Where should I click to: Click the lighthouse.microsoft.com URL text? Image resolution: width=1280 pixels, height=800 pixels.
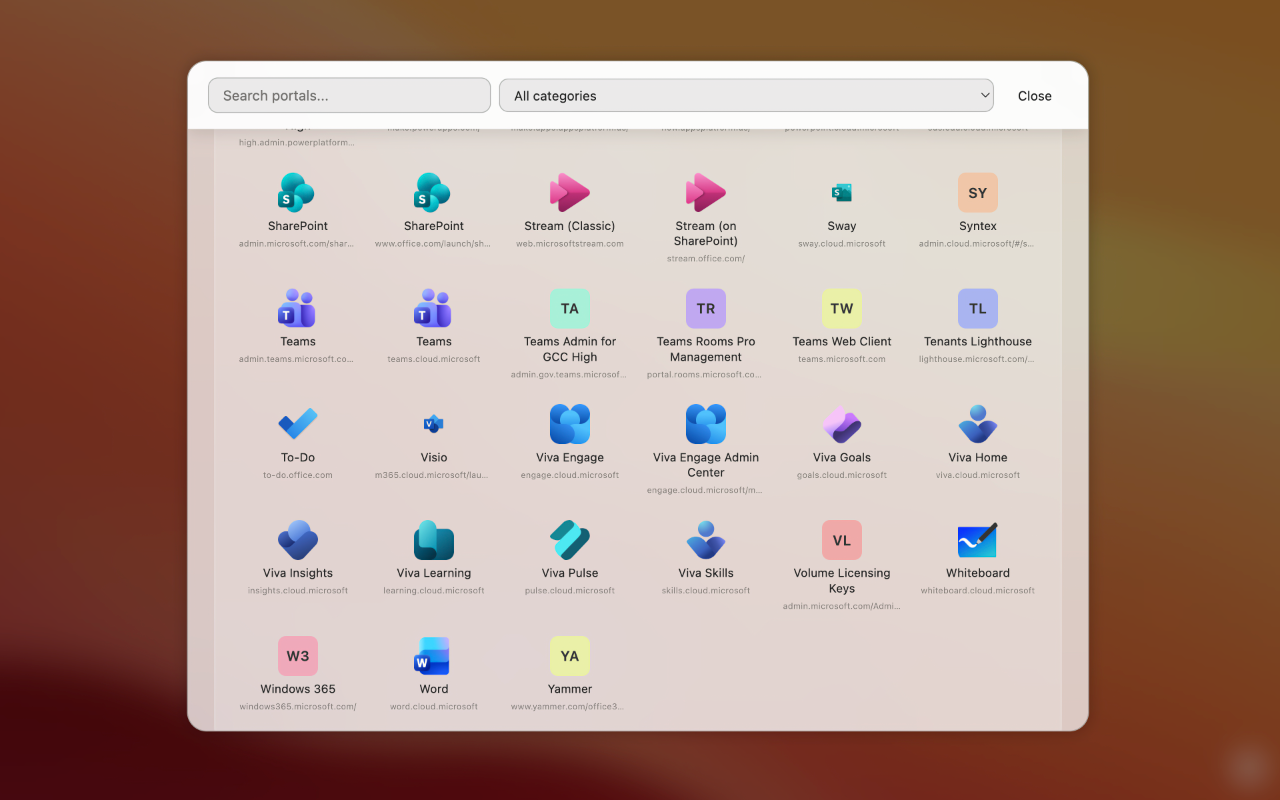coord(977,360)
